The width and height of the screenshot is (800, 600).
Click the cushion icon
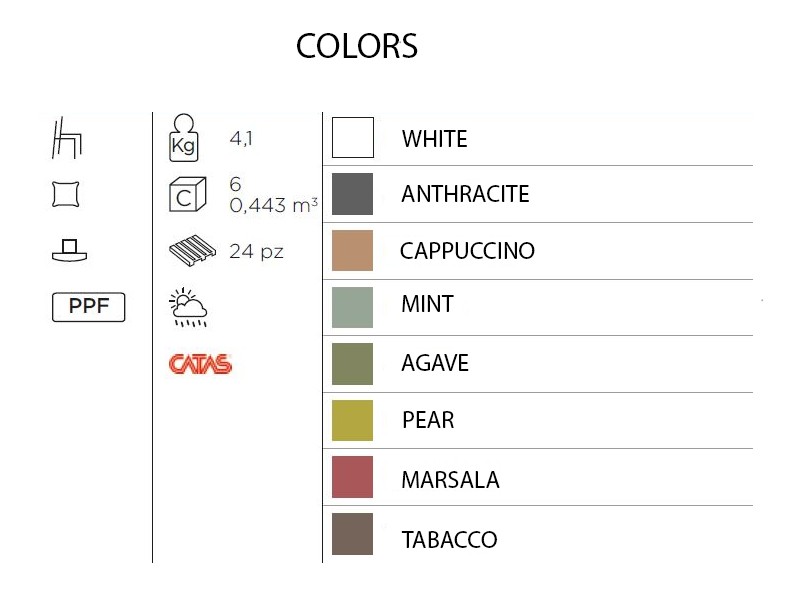pyautogui.click(x=67, y=194)
